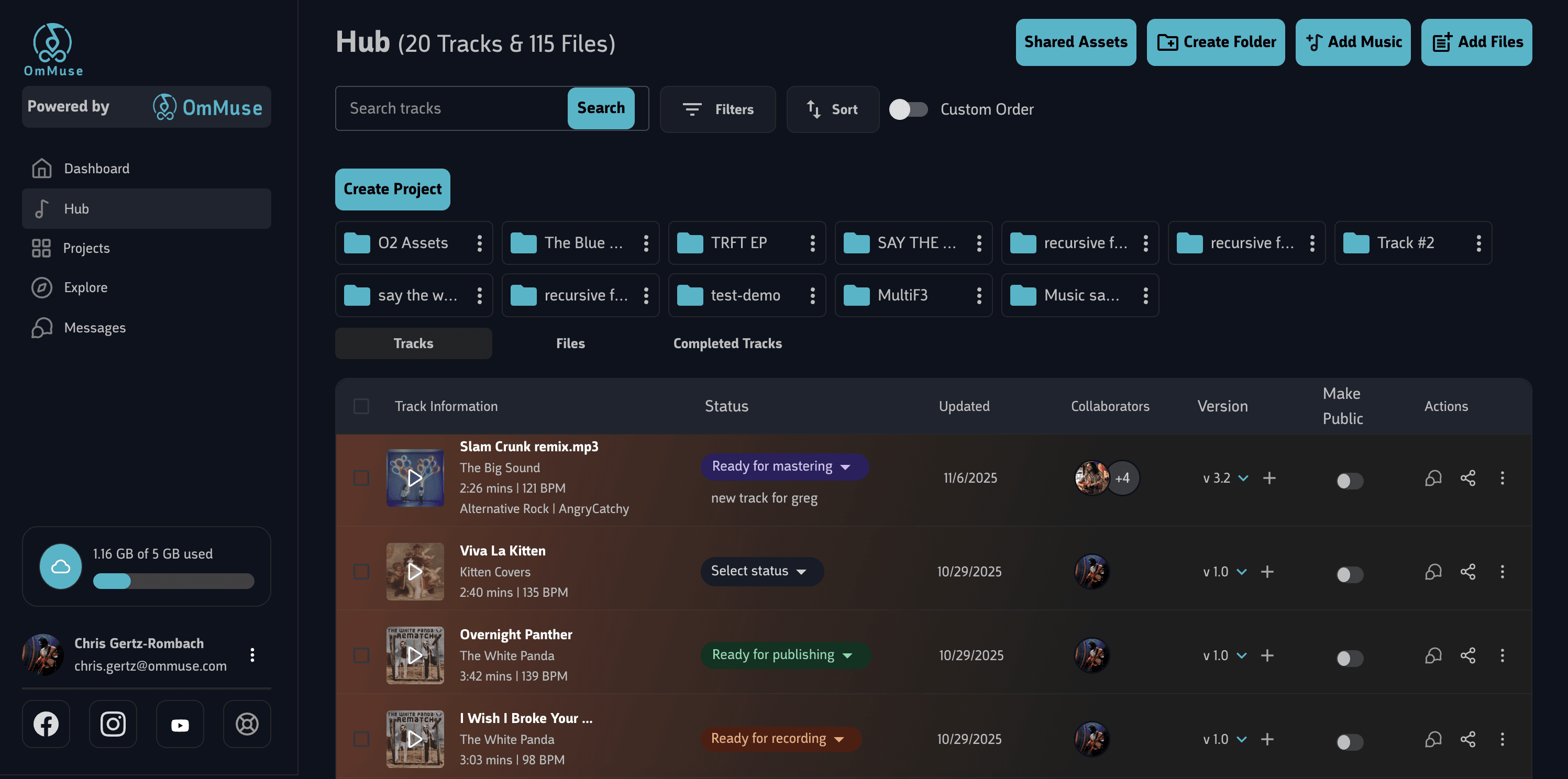
Task: Click the storage usage progress bar
Action: [173, 581]
